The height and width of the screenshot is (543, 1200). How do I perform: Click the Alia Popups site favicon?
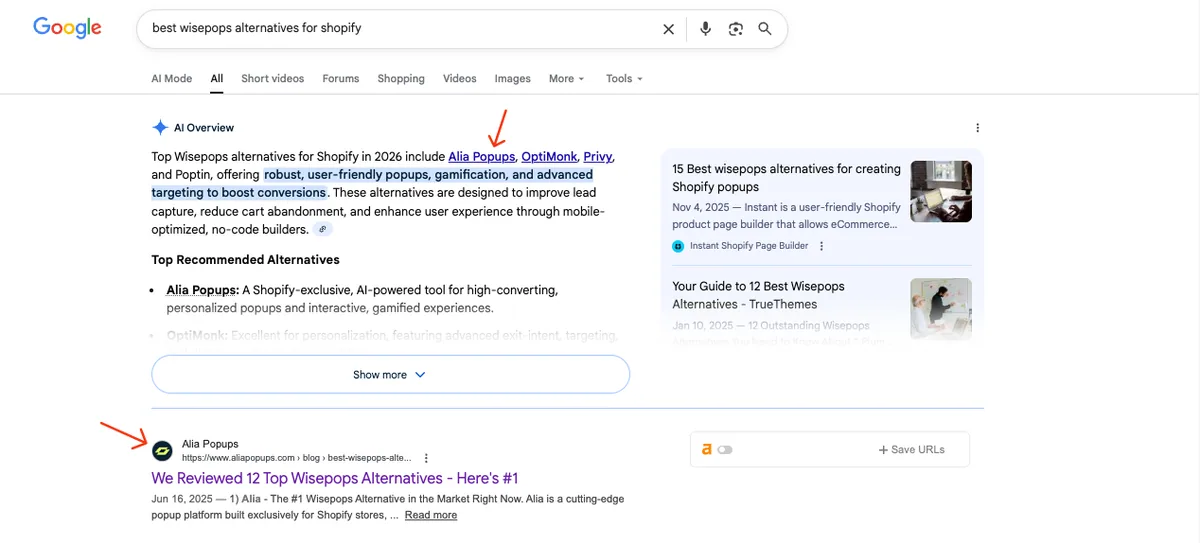pos(163,450)
